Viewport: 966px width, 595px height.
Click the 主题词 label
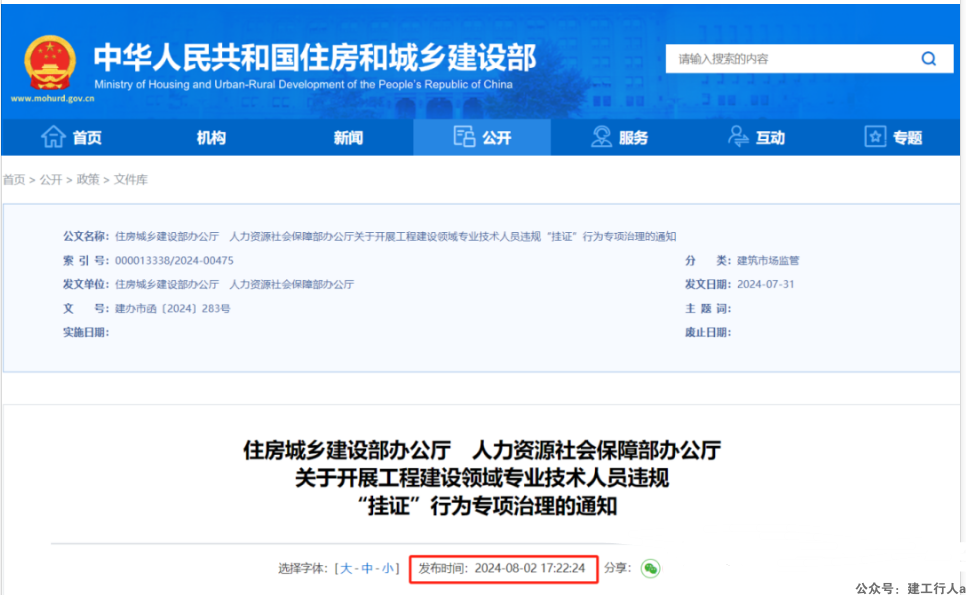[708, 309]
